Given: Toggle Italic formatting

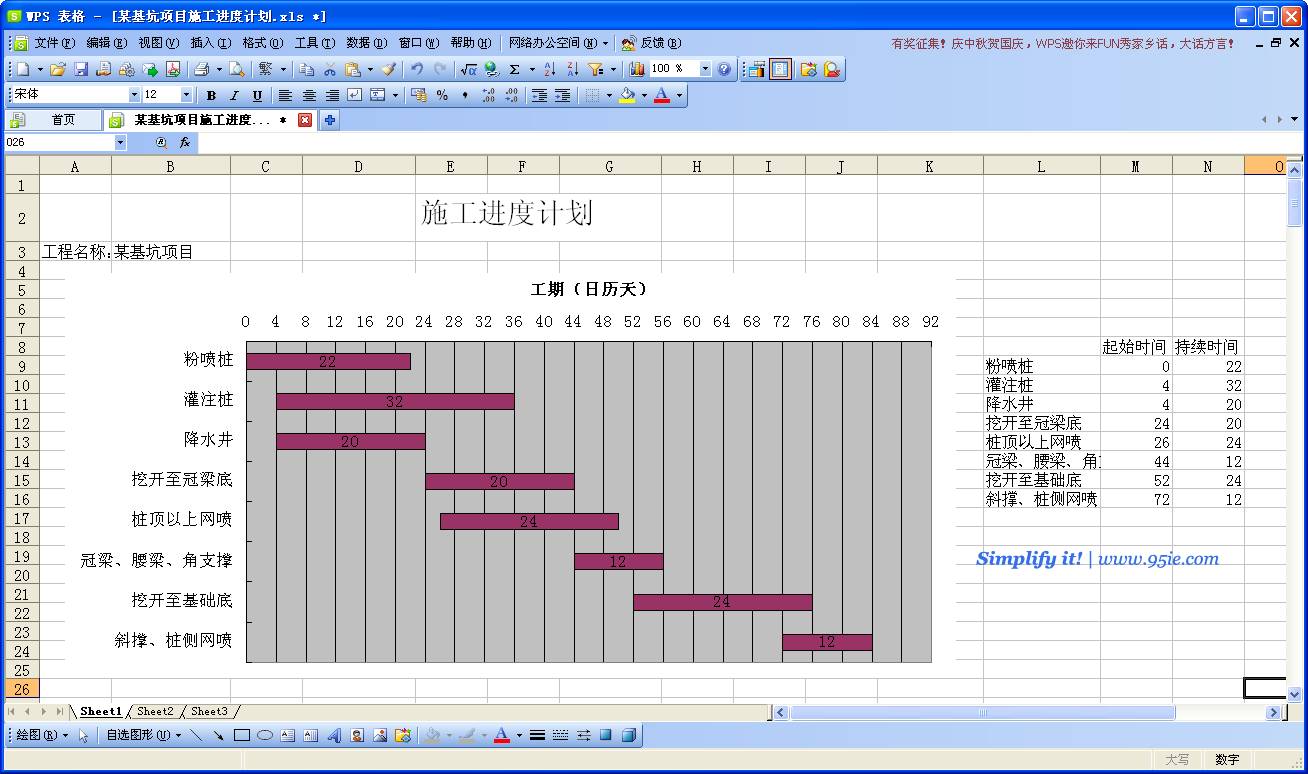Looking at the screenshot, I should pos(234,95).
